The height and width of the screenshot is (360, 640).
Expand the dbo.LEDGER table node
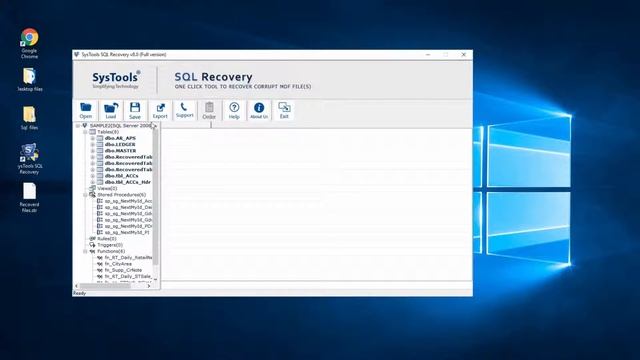[x=93, y=144]
